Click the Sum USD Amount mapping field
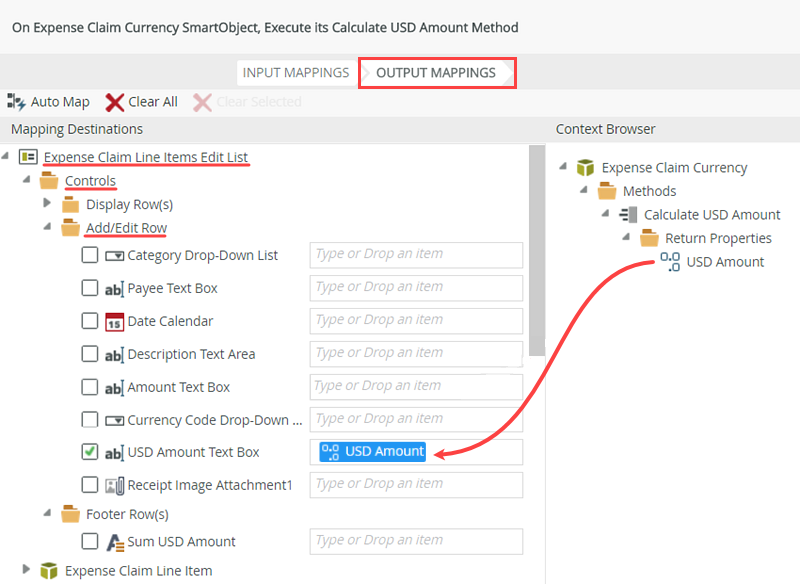This screenshot has width=800, height=584. click(x=416, y=541)
